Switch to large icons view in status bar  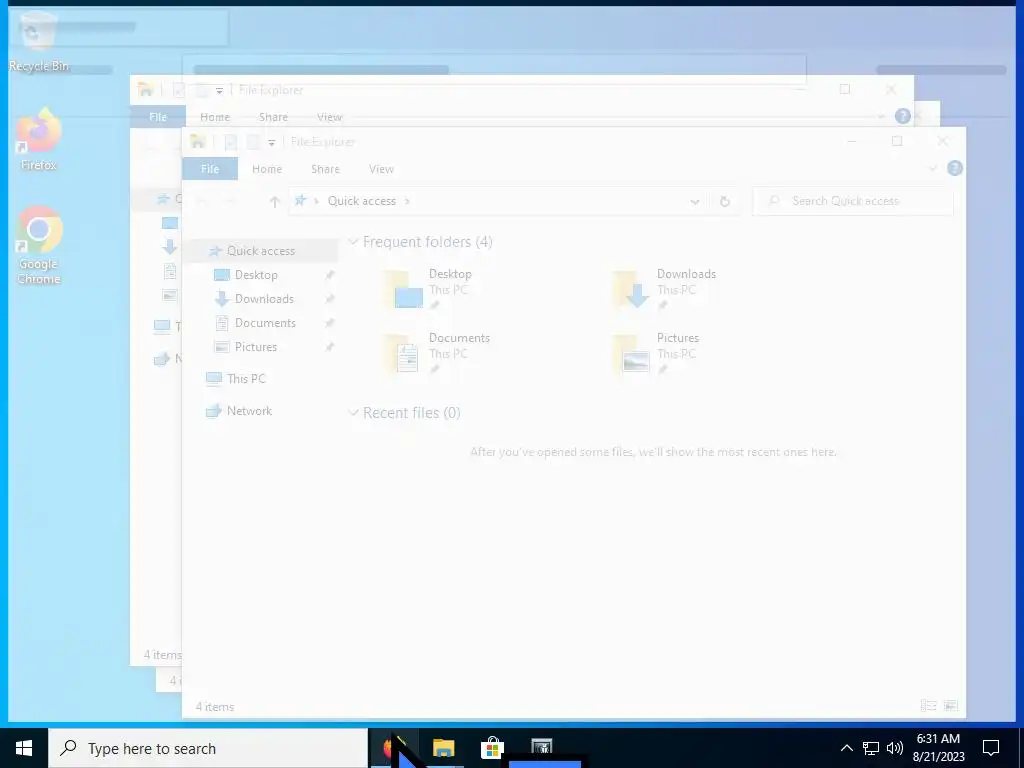(951, 705)
